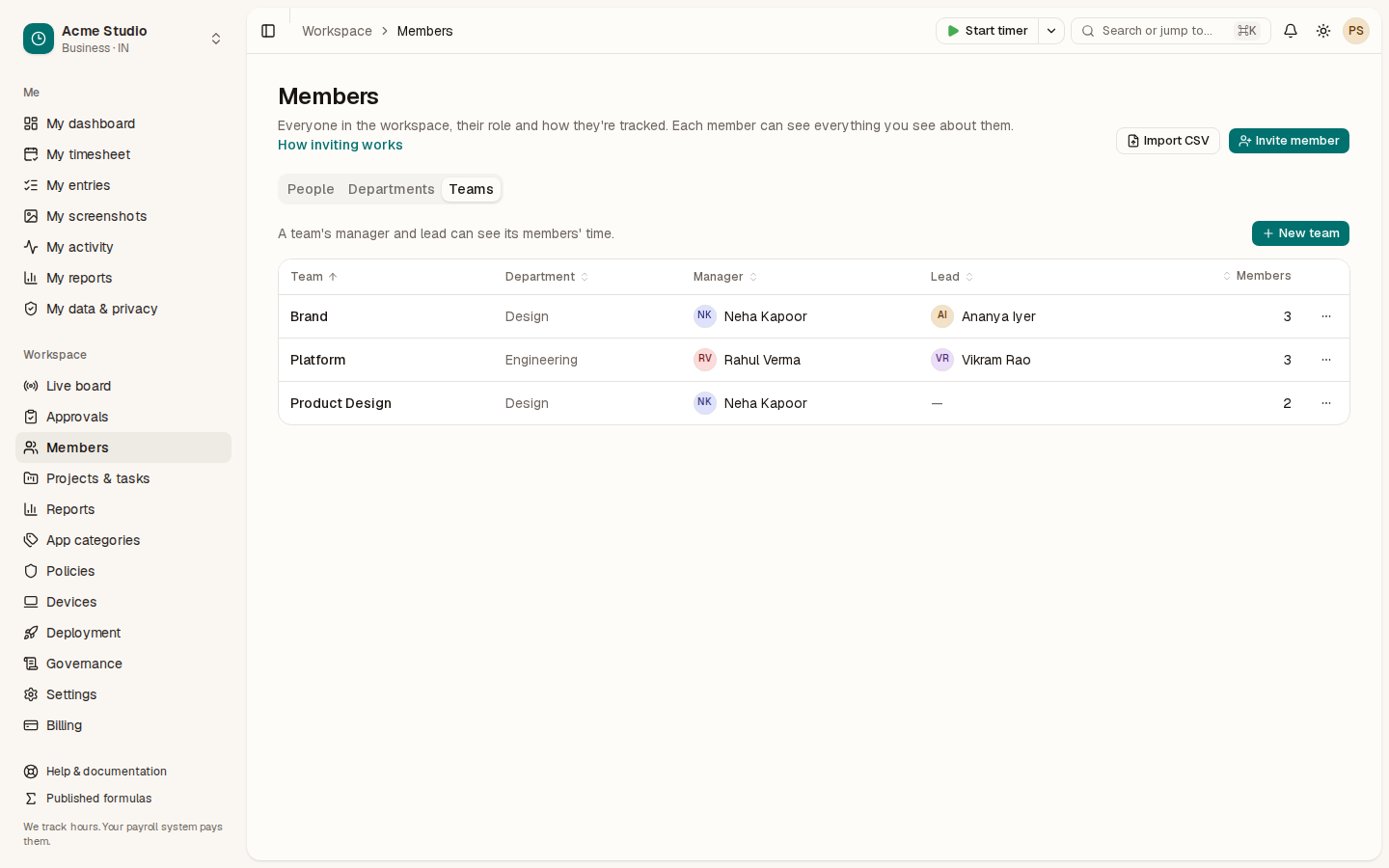This screenshot has height=868, width=1389.
Task: Select the Teams tab
Action: coord(472,189)
